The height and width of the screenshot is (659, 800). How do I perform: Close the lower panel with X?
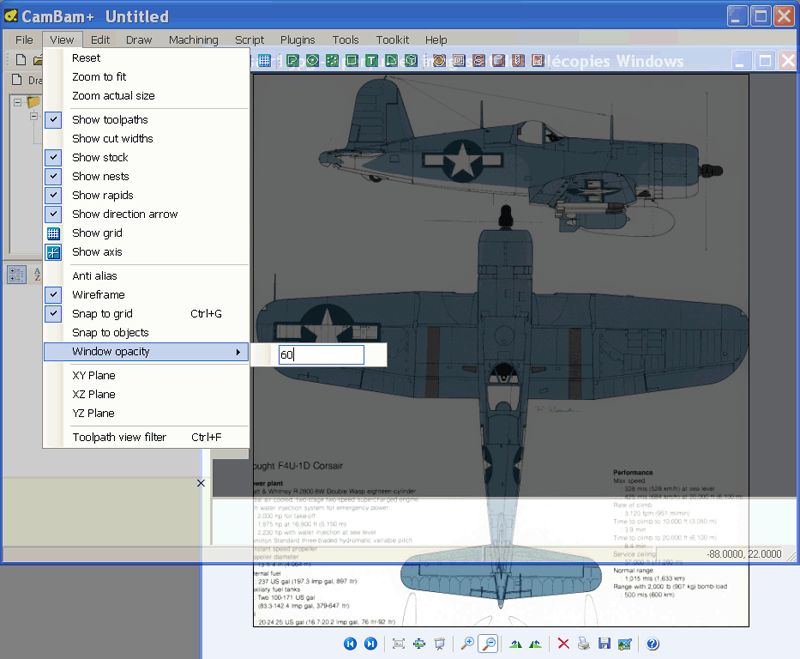tap(201, 484)
